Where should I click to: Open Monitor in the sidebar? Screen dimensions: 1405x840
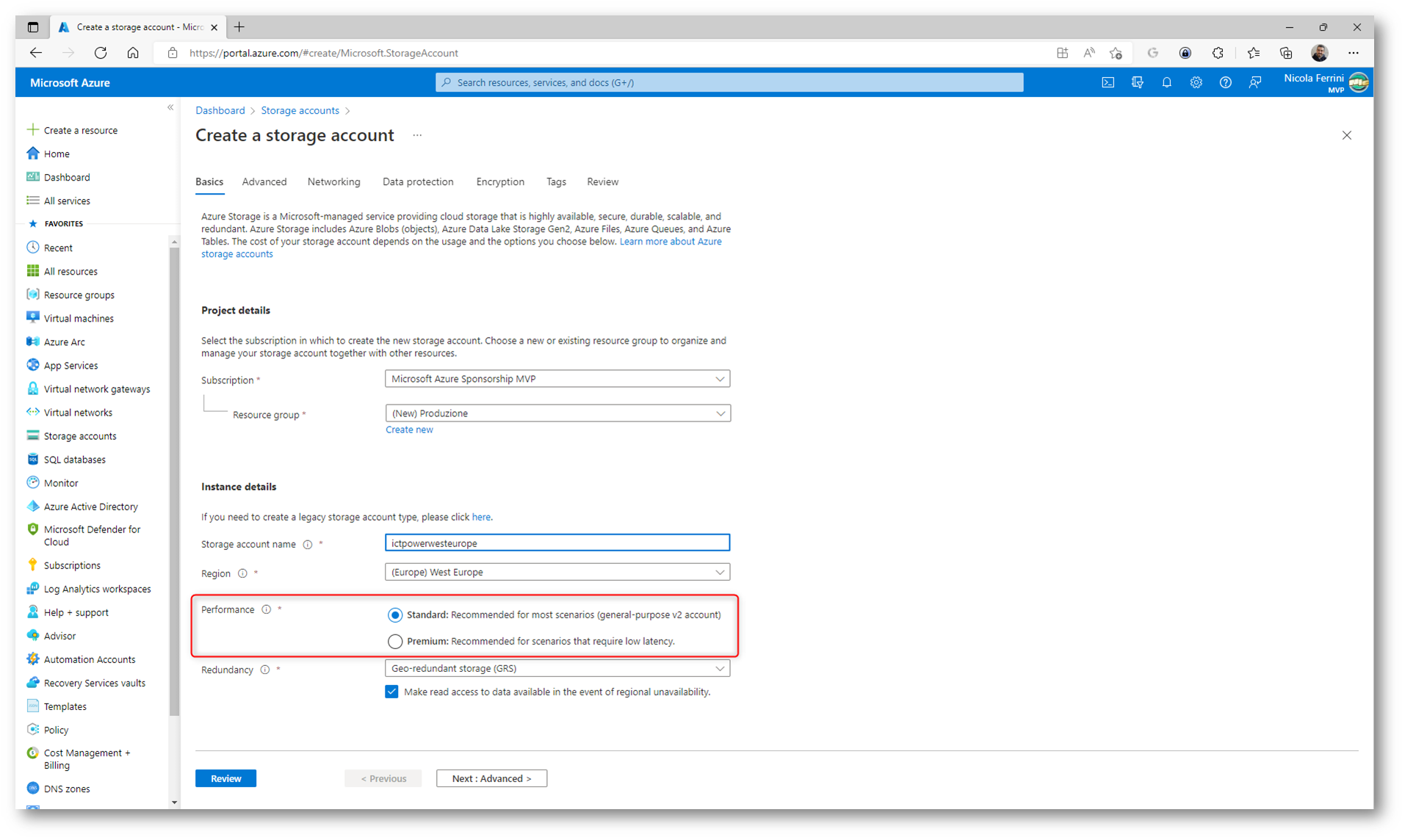61,483
